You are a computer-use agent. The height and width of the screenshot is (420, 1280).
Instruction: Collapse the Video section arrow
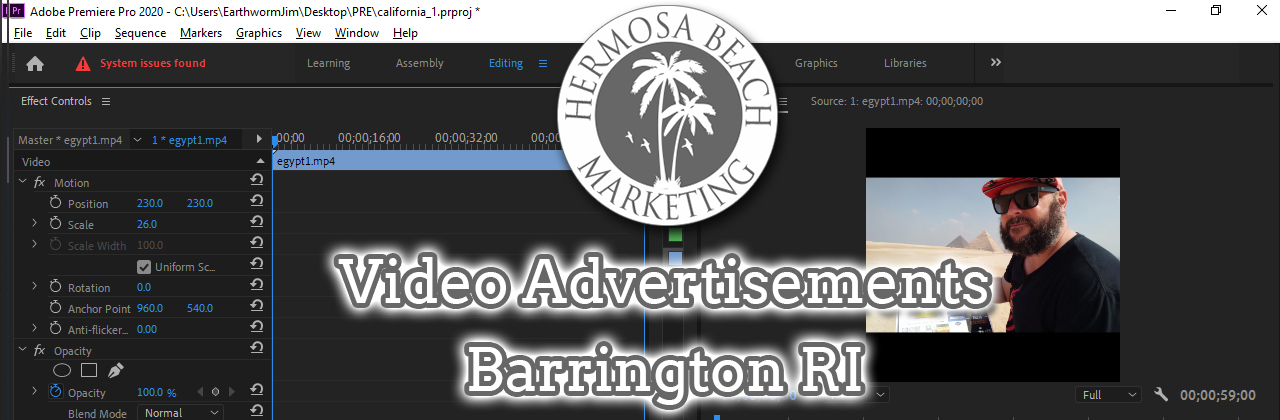point(262,161)
